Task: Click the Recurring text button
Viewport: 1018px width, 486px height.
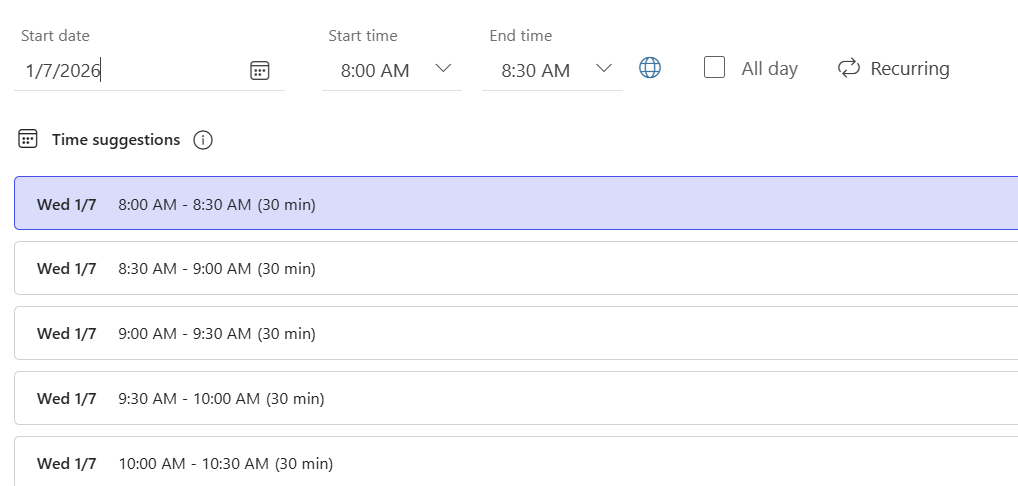Action: coord(909,69)
